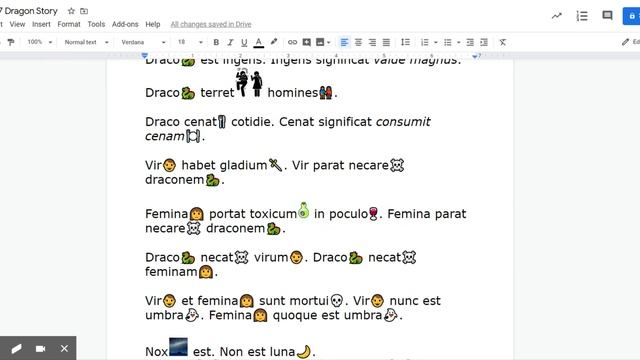The width and height of the screenshot is (640, 360).
Task: Click the left indent ruler marker
Action: coord(144,56)
